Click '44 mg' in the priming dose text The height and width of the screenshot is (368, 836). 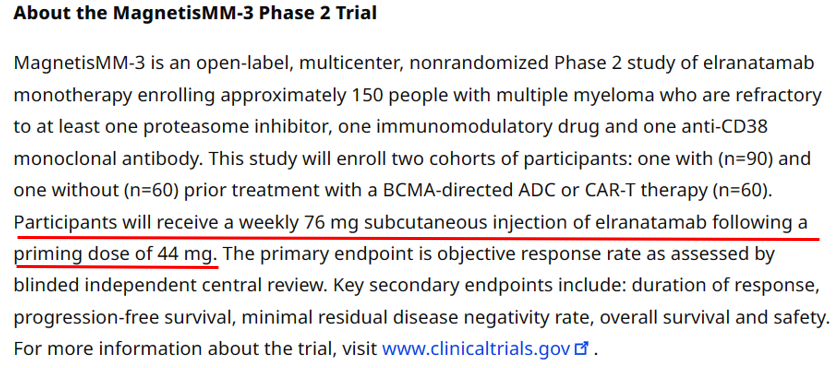188,254
